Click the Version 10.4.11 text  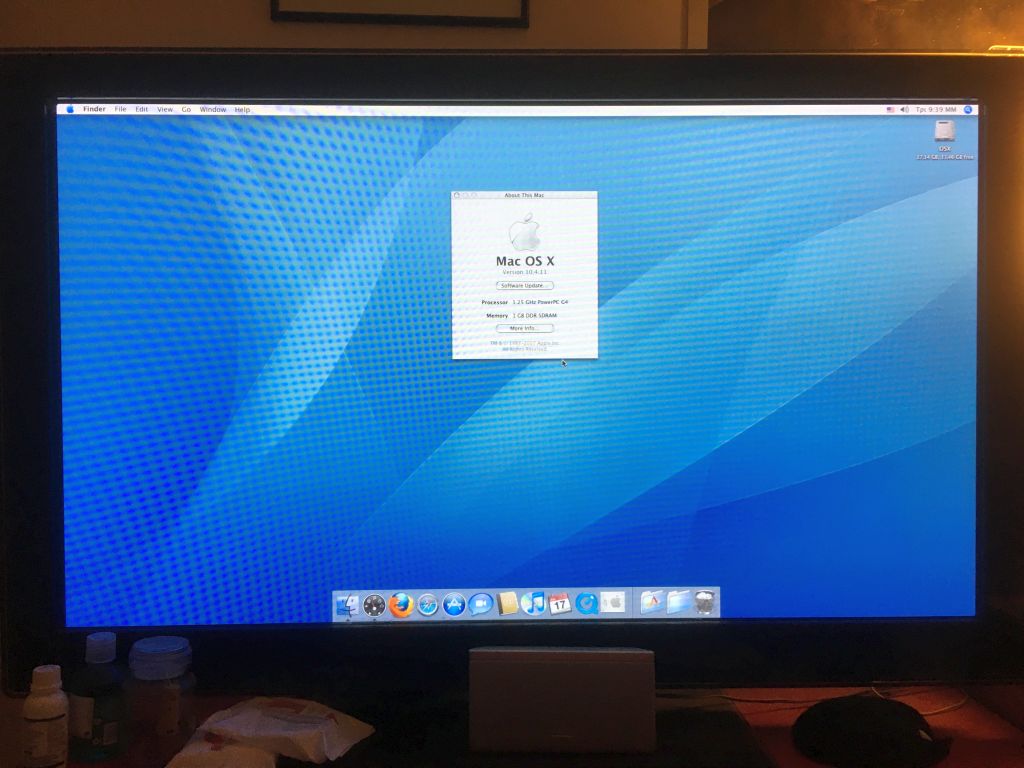(x=524, y=272)
